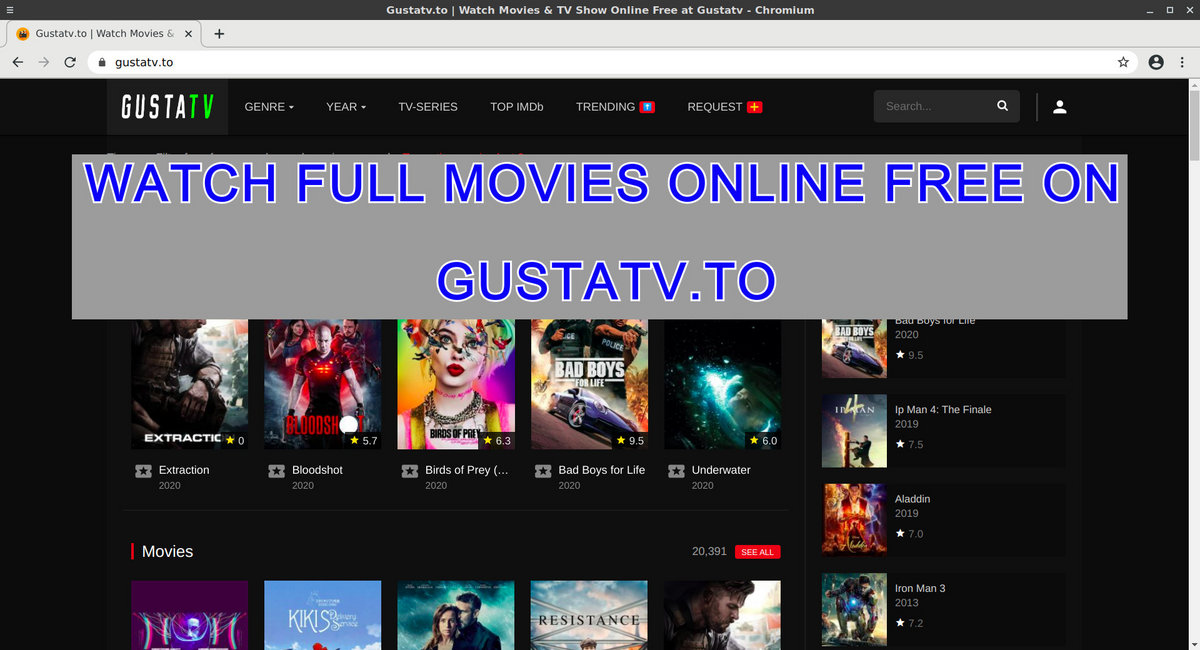
Task: Open the Bad Boys for Life poster in the main grid
Action: click(589, 384)
